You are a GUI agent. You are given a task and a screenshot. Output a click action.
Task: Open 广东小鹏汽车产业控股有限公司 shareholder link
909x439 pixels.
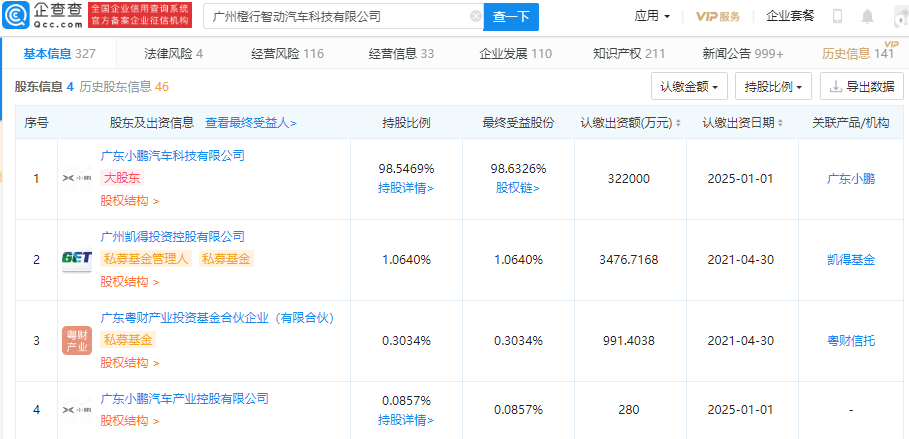point(184,399)
